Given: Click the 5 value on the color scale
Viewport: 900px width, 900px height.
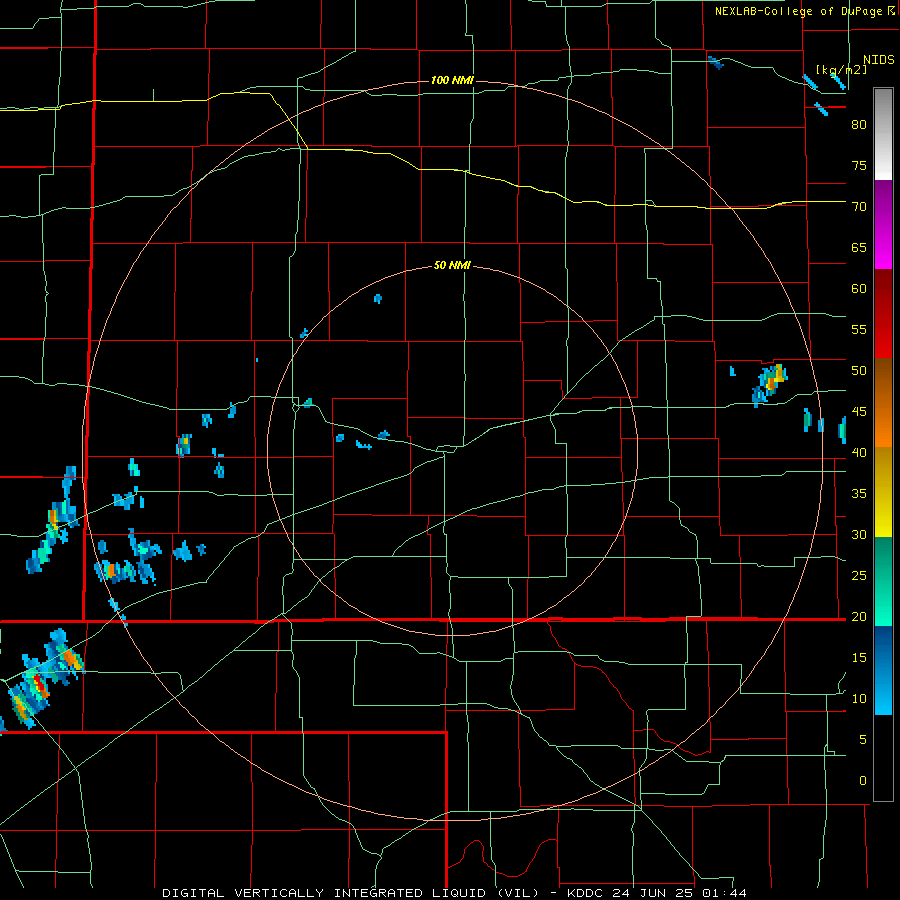Looking at the screenshot, I should pos(863,740).
